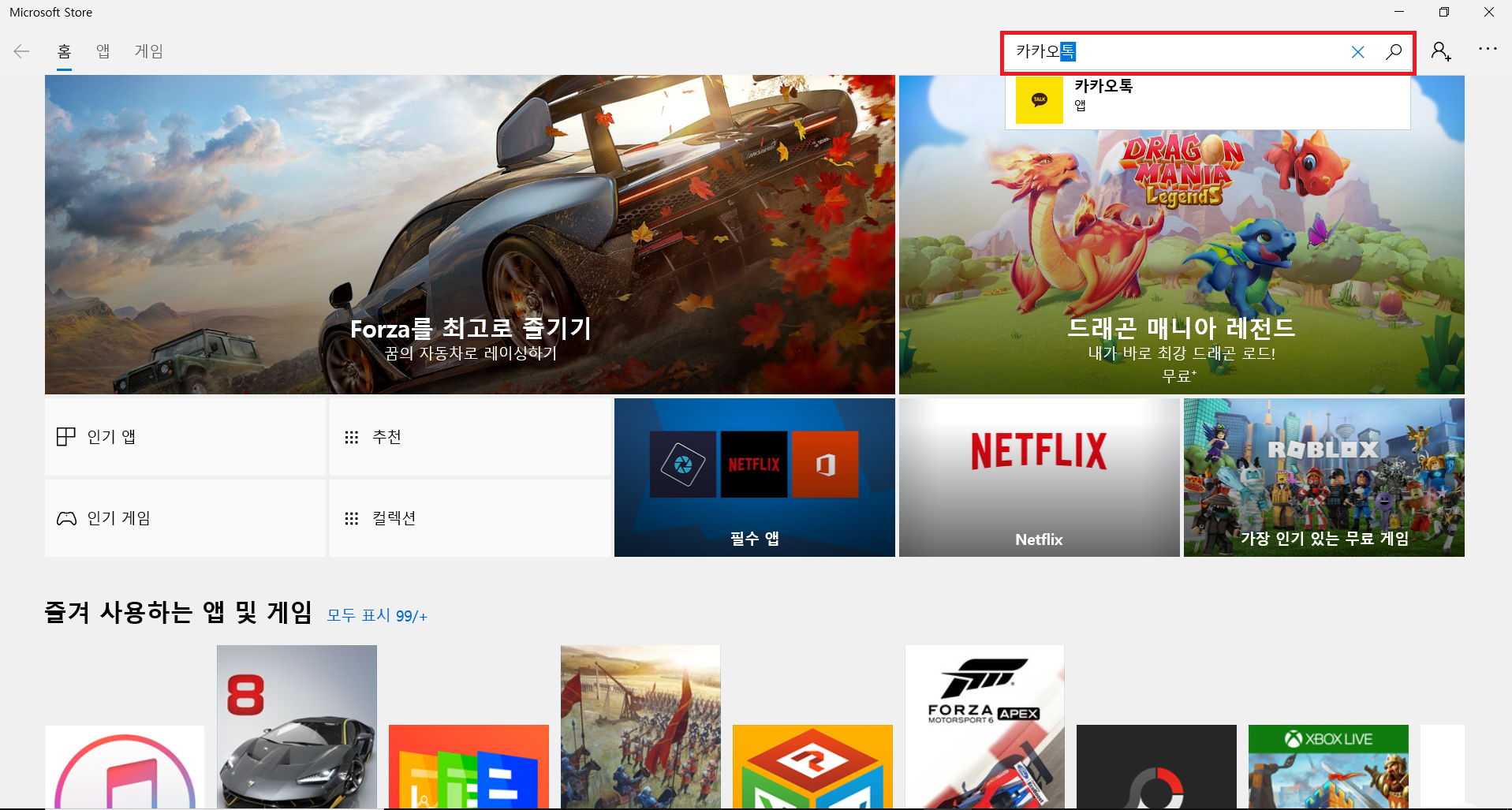Viewport: 1512px width, 810px height.
Task: Clear the search text with X icon
Action: coord(1357,52)
